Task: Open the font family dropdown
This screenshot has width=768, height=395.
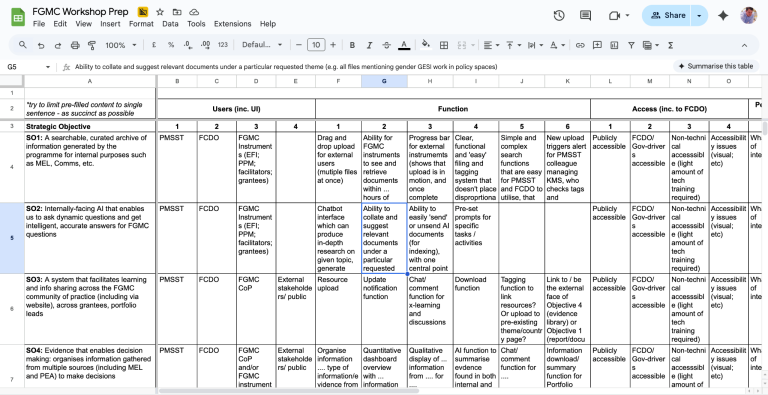Action: 262,45
